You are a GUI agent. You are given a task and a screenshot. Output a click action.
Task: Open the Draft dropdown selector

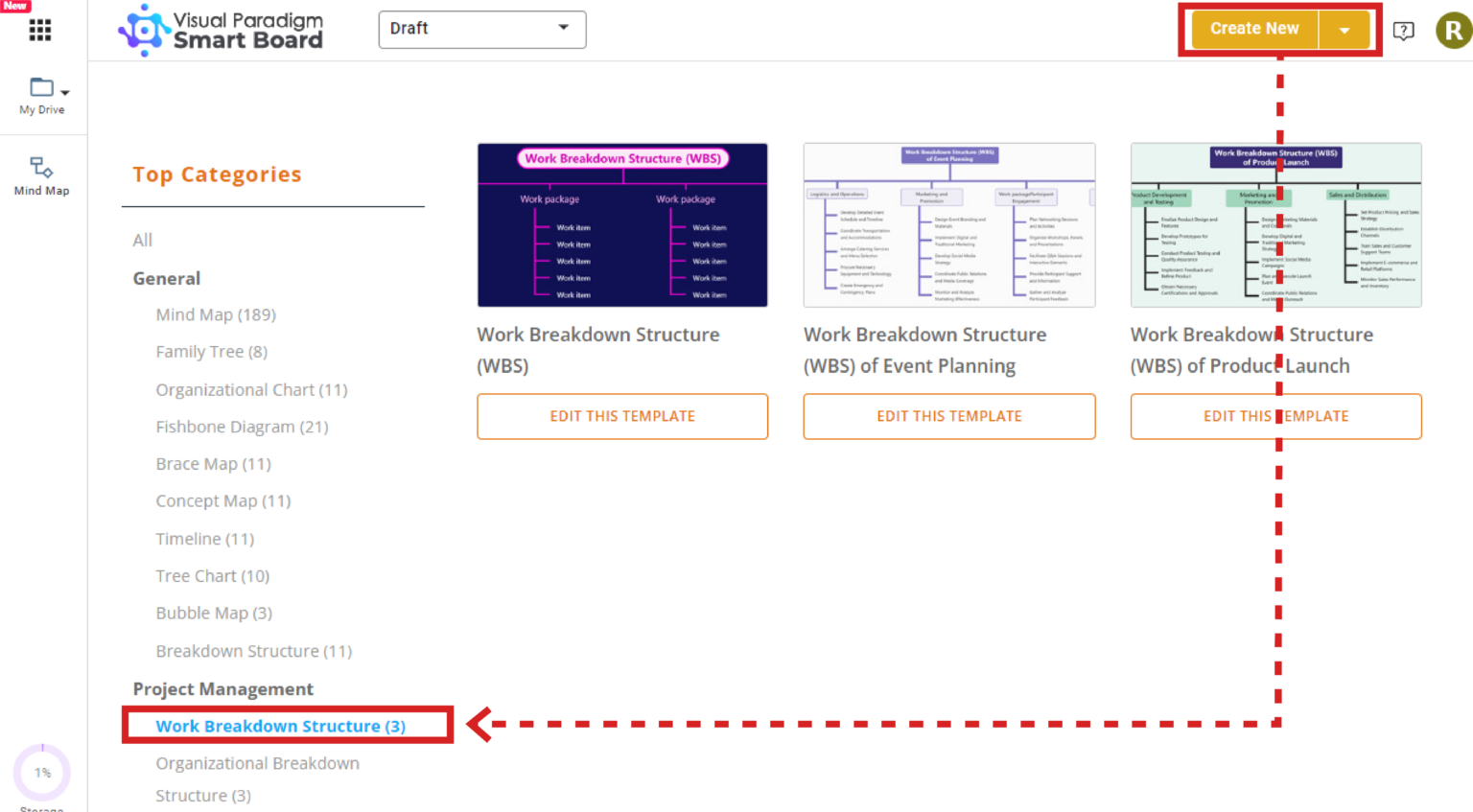point(481,29)
